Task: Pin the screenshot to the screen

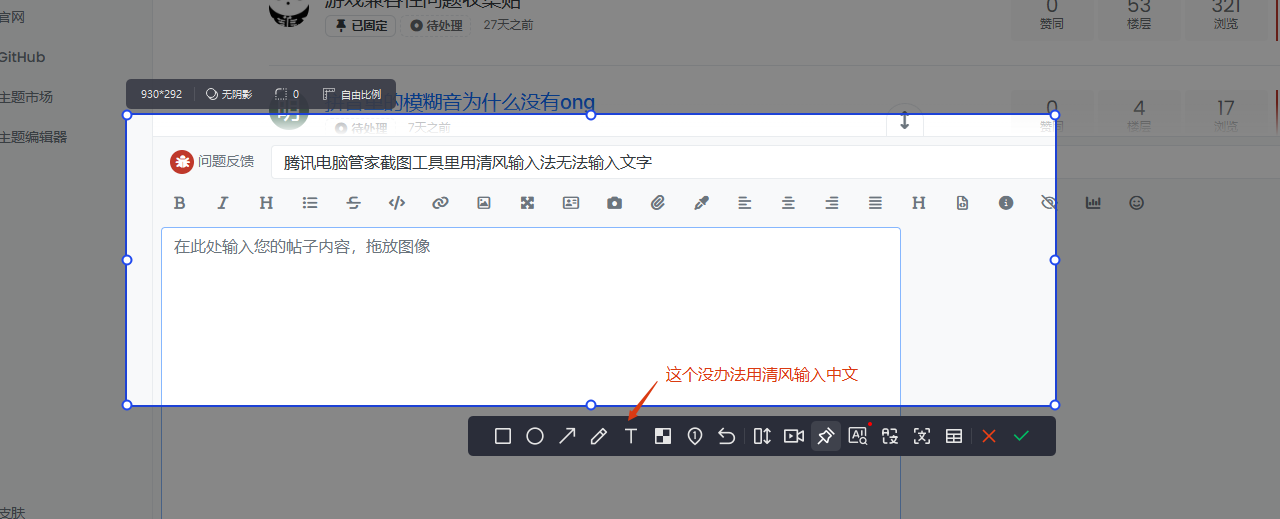Action: (x=826, y=436)
